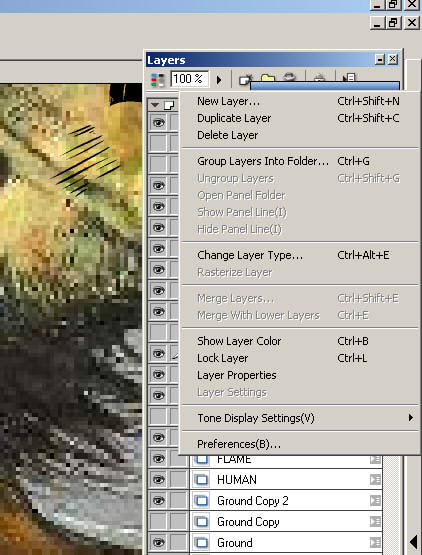
Task: Expand the Tone Display Settings submenu
Action: tap(411, 418)
